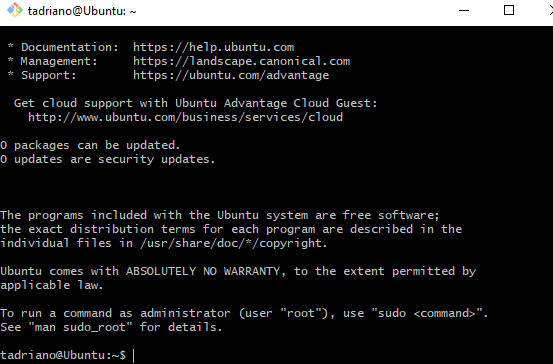
Task: Open the ubuntu.com/business/services/cloud URL
Action: click(x=186, y=117)
